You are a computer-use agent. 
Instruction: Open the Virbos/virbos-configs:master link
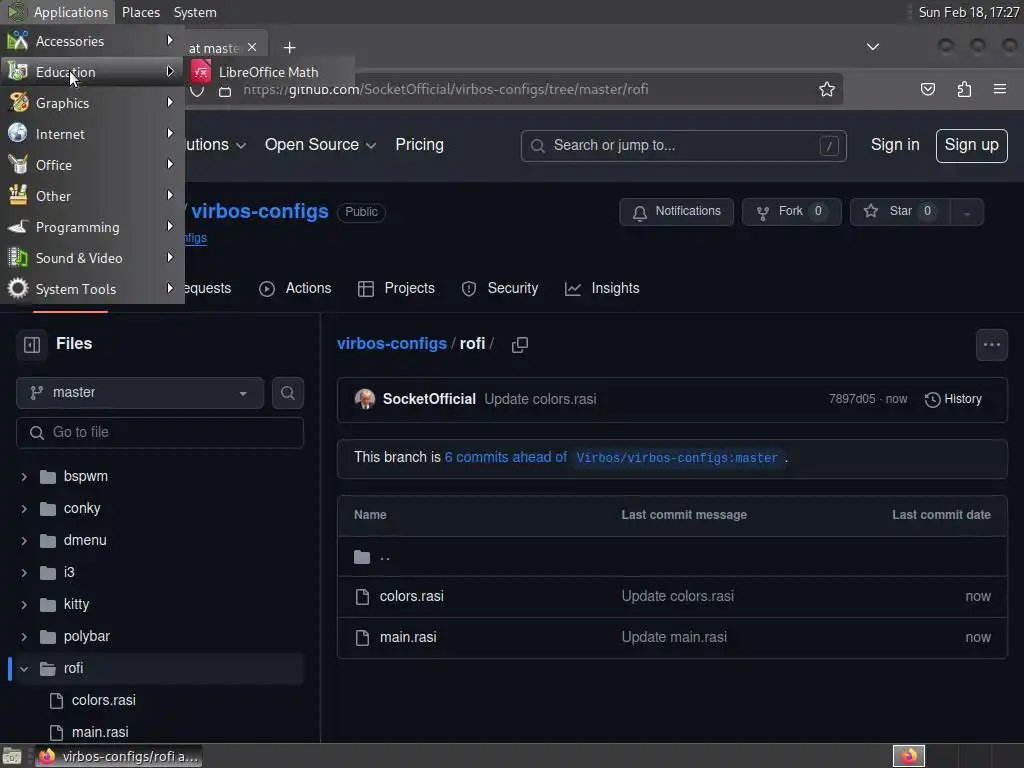tap(677, 458)
